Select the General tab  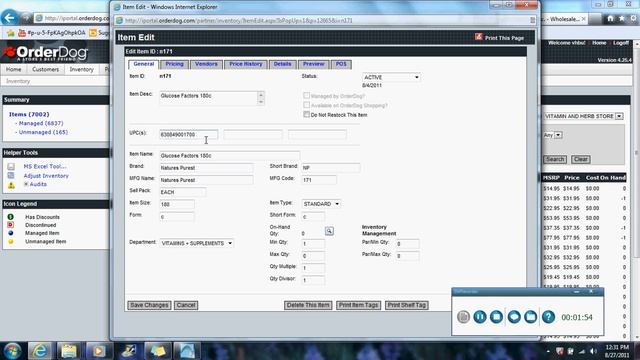point(143,64)
